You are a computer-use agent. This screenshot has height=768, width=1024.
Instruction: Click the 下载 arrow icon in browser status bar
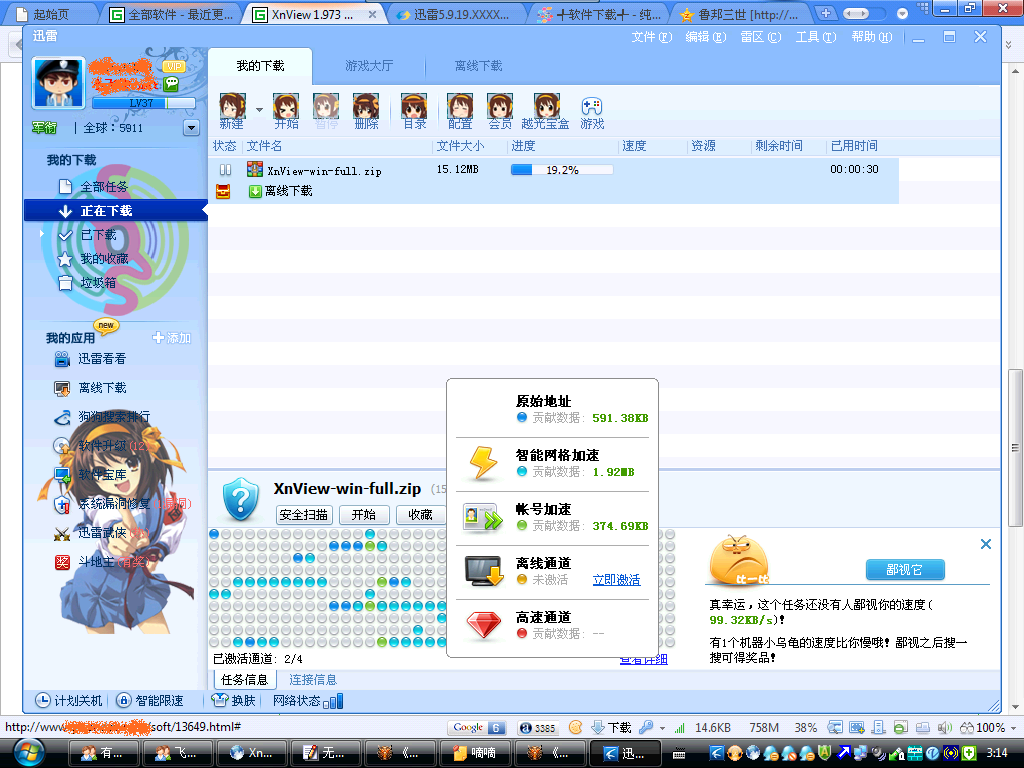point(598,727)
